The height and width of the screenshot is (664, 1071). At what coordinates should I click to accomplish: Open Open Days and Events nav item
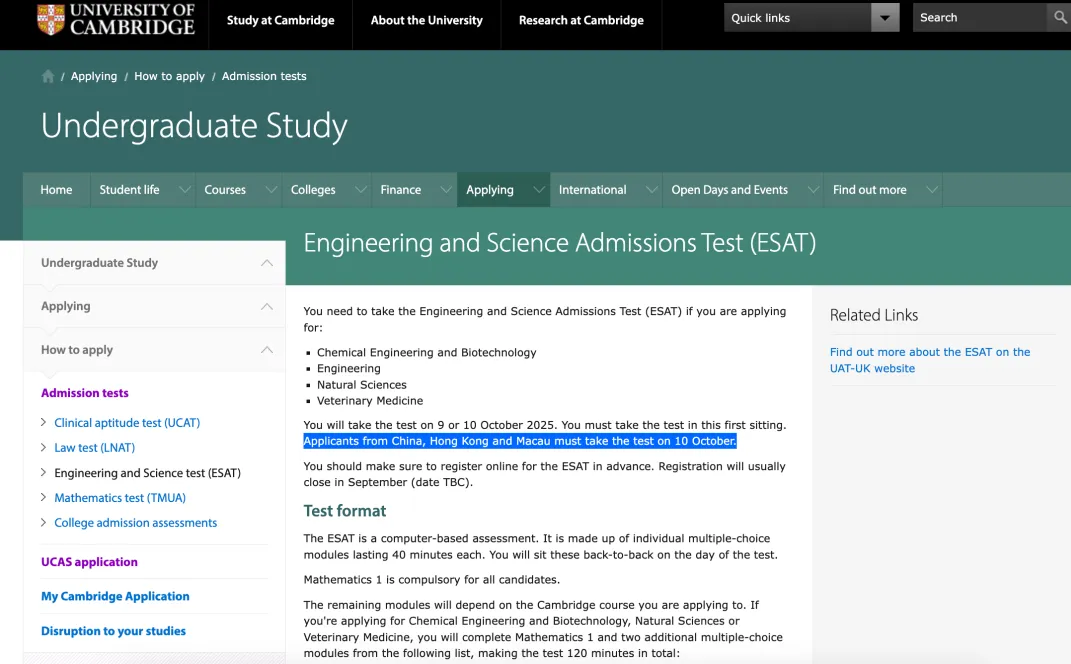click(x=729, y=190)
